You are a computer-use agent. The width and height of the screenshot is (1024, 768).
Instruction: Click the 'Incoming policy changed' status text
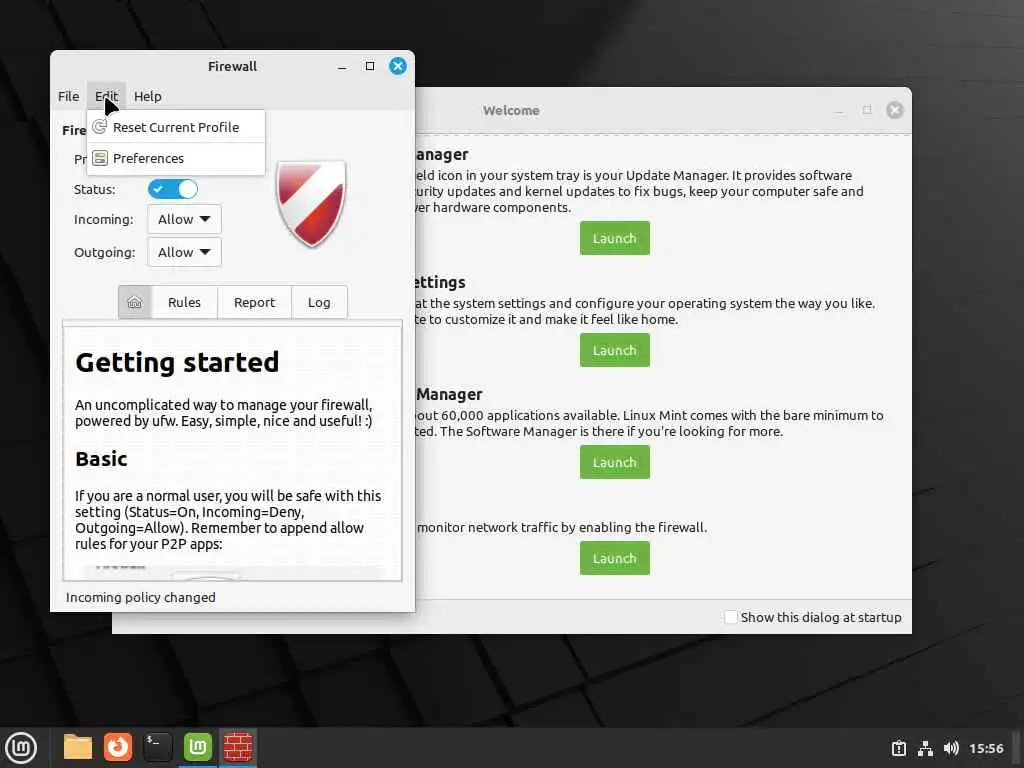pyautogui.click(x=140, y=597)
